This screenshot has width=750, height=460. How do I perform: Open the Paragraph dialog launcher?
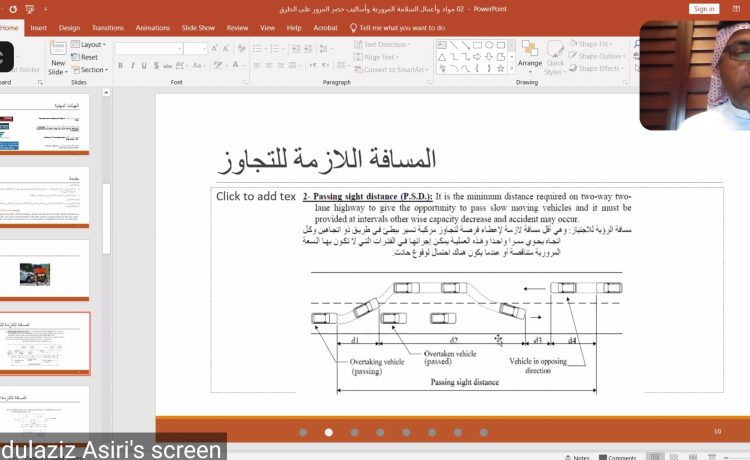pos(429,83)
